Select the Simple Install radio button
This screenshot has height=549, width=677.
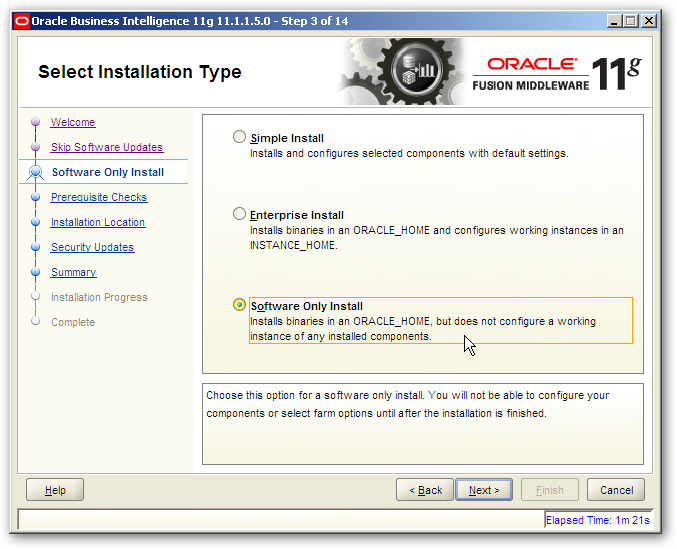[239, 138]
